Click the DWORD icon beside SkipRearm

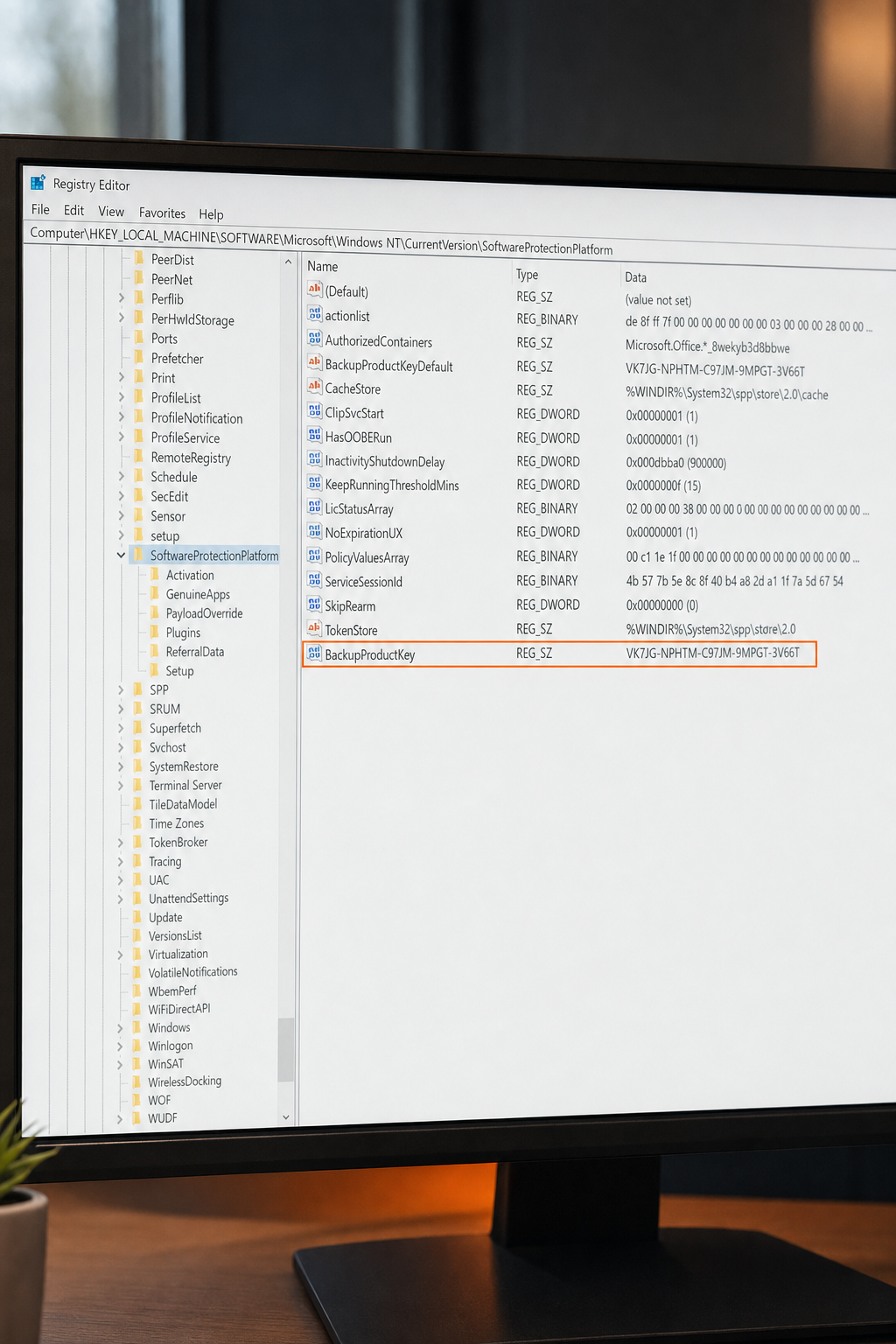tap(315, 604)
